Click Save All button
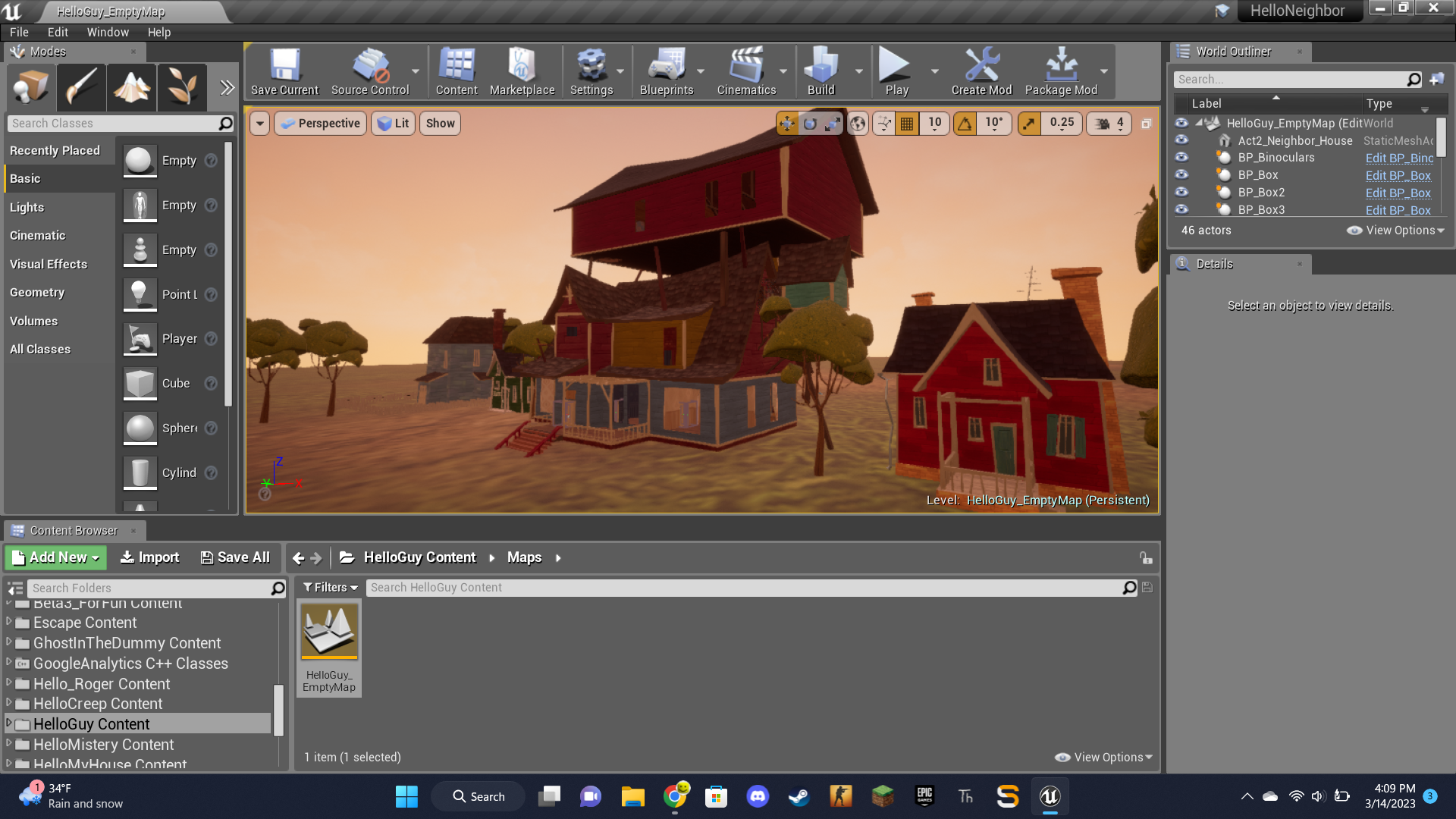The width and height of the screenshot is (1456, 819). pos(235,557)
